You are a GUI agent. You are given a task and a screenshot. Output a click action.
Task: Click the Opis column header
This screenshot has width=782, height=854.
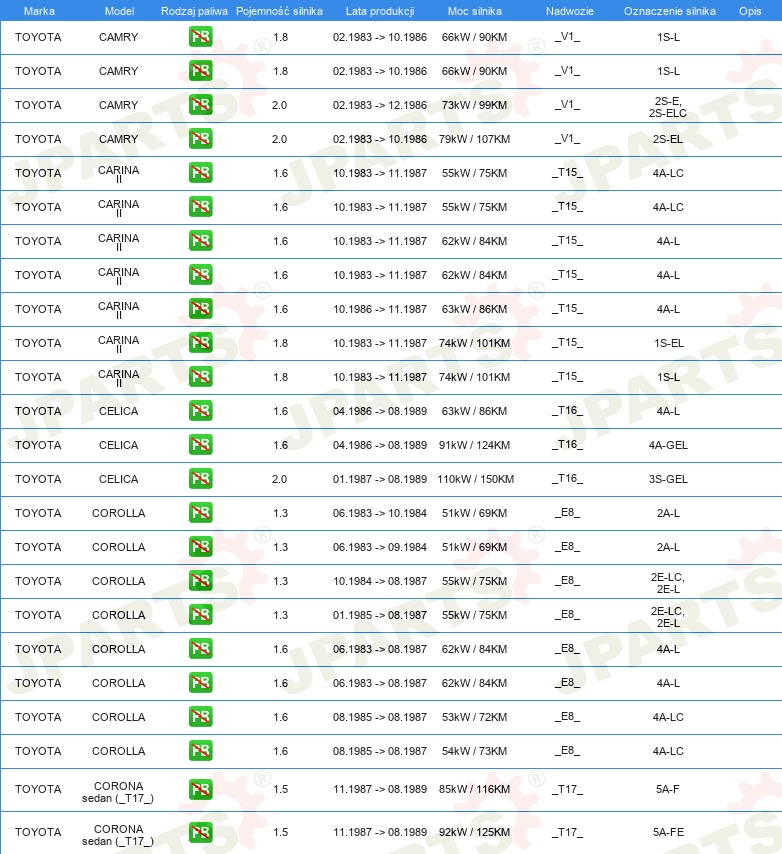click(x=750, y=11)
